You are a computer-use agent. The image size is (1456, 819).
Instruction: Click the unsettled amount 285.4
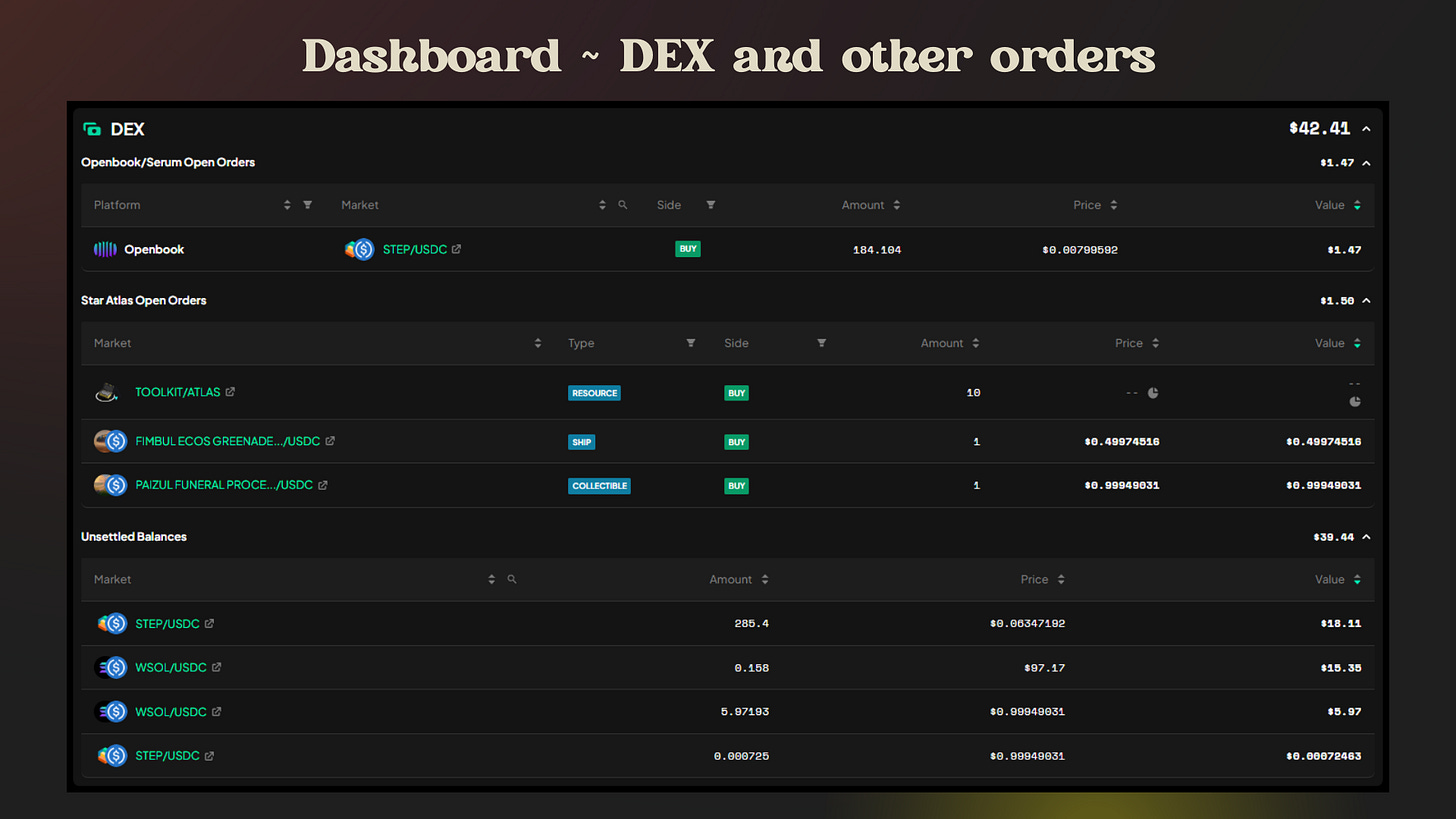pos(751,624)
